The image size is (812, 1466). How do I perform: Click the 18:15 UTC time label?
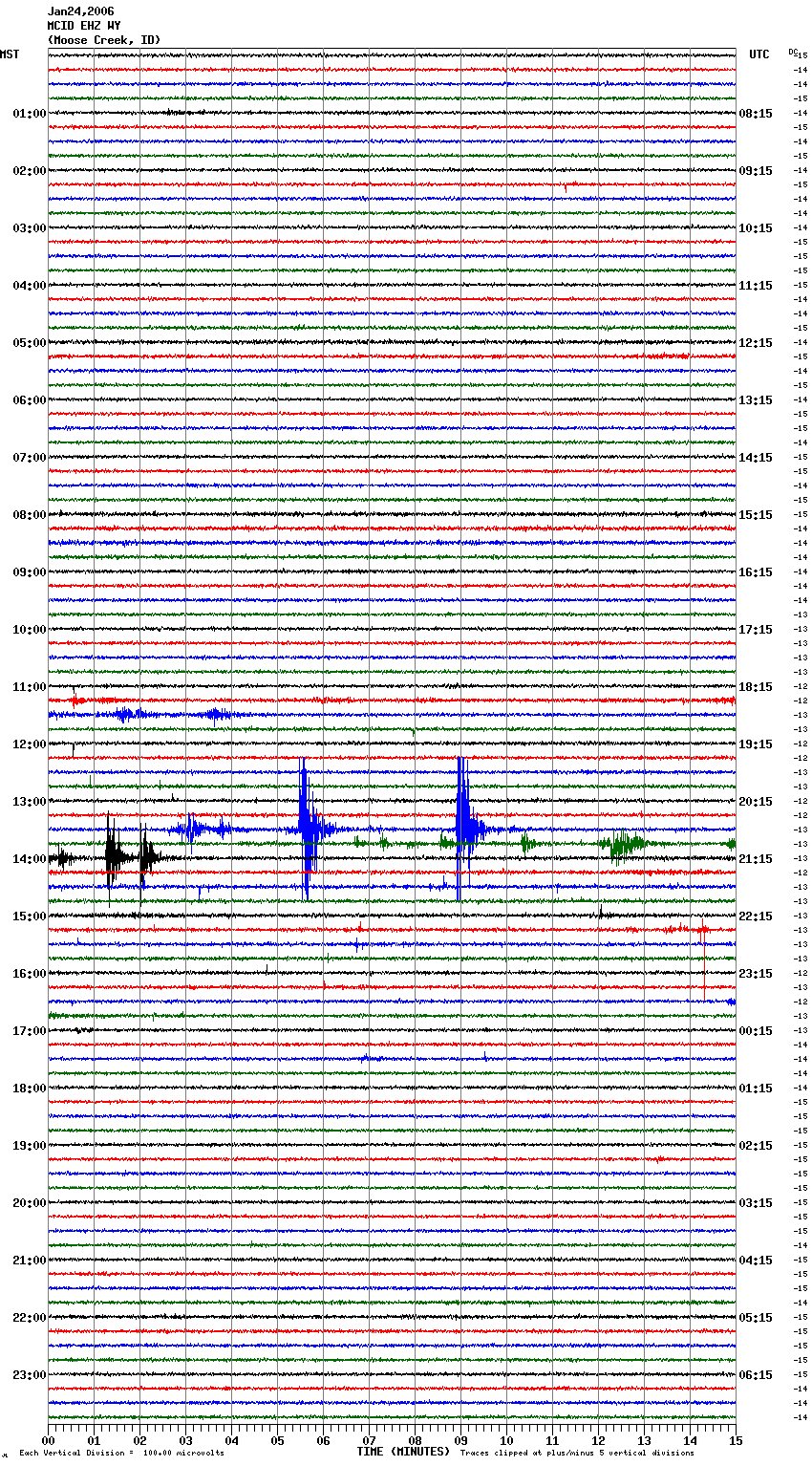click(756, 687)
